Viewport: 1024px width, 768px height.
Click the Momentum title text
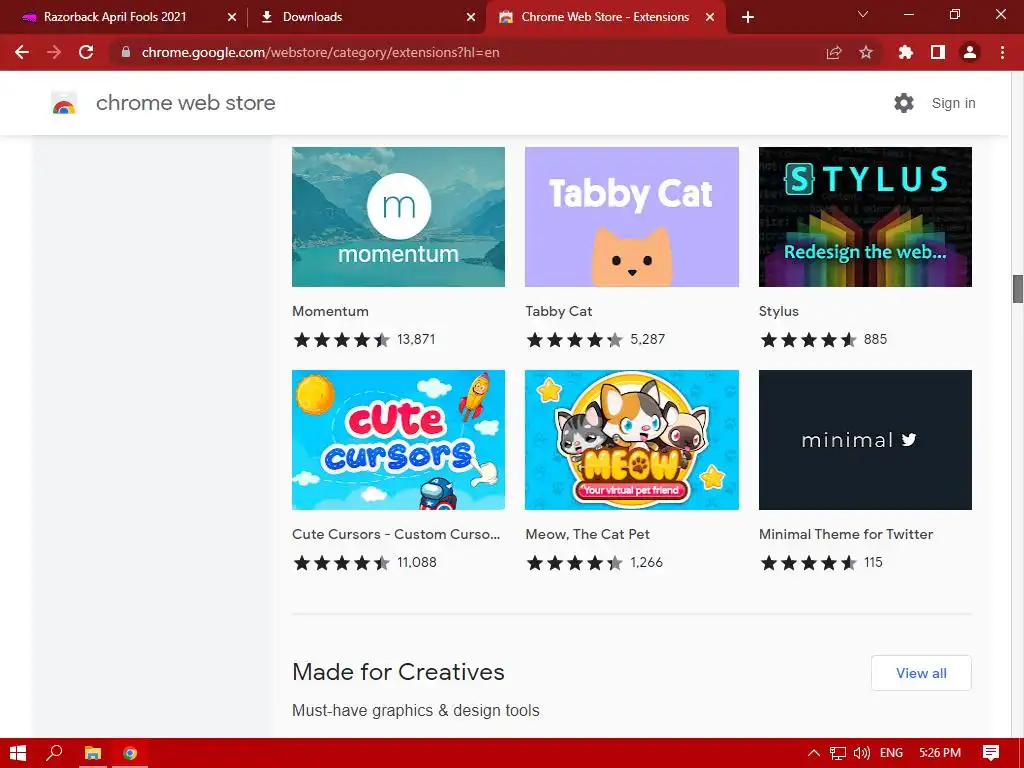[x=330, y=312]
